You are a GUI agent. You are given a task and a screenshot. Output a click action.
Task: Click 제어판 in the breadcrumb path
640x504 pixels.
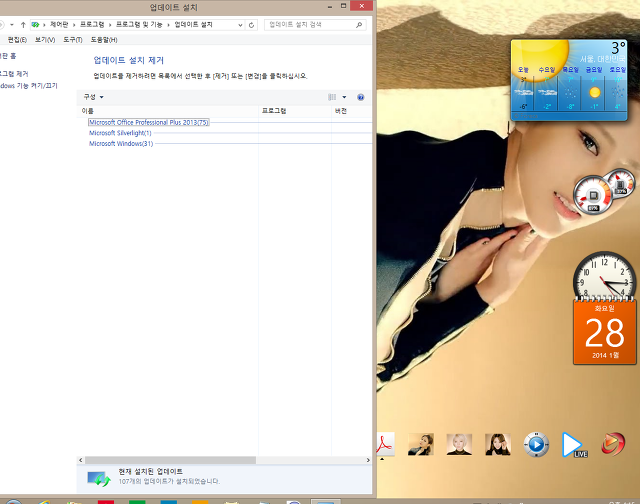click(59, 24)
